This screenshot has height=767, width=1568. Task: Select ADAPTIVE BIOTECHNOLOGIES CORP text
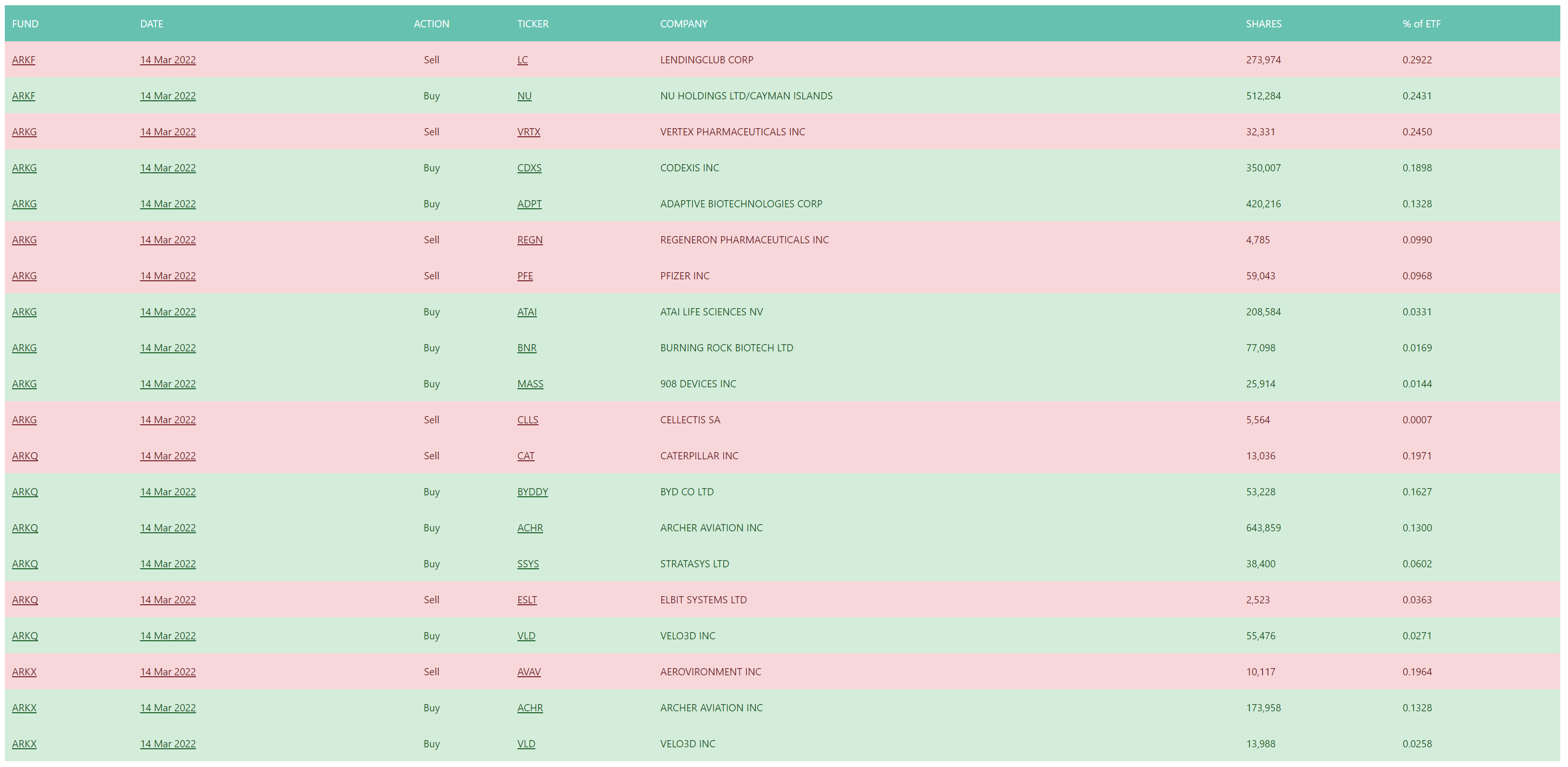(x=741, y=204)
